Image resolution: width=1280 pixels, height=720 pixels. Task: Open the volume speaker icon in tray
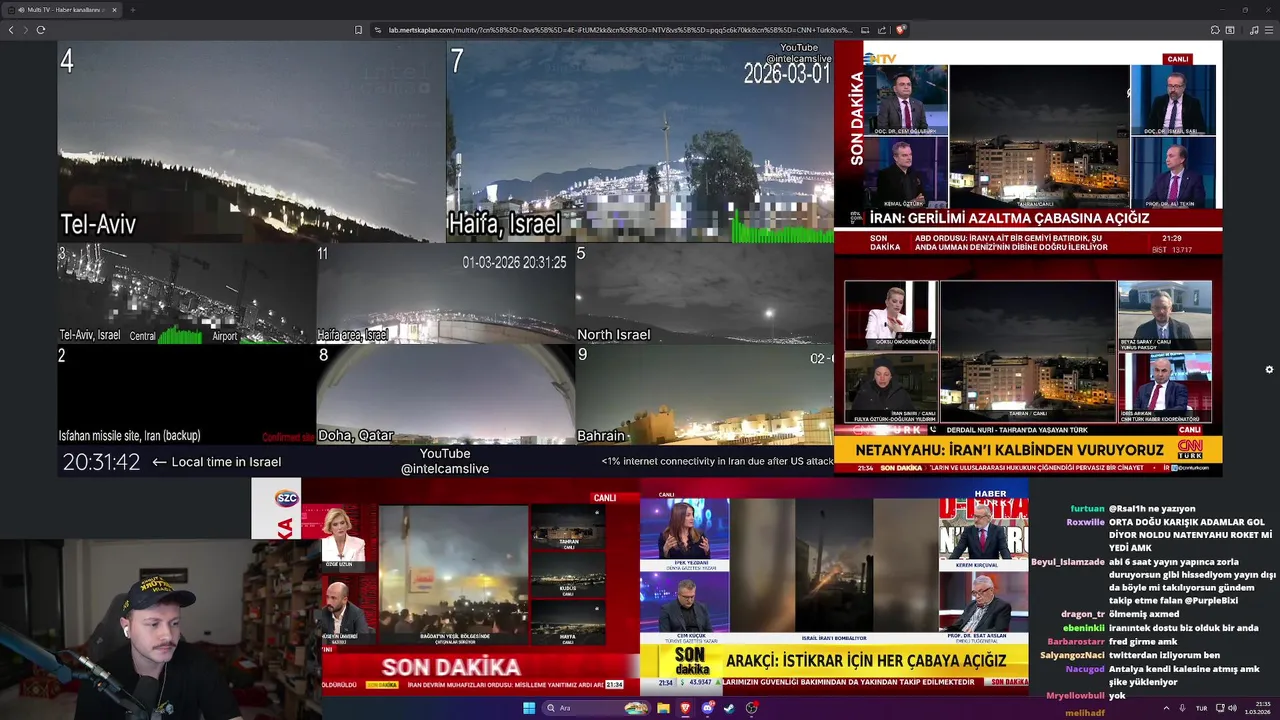[x=1232, y=708]
